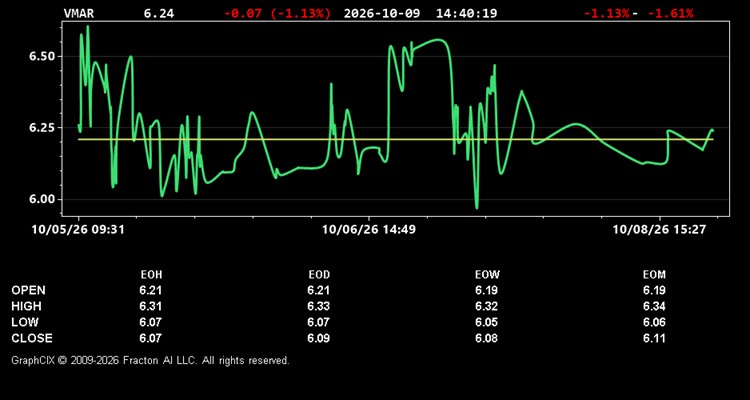The height and width of the screenshot is (400, 750).
Task: Click the EOM low value 6.06
Action: click(654, 322)
